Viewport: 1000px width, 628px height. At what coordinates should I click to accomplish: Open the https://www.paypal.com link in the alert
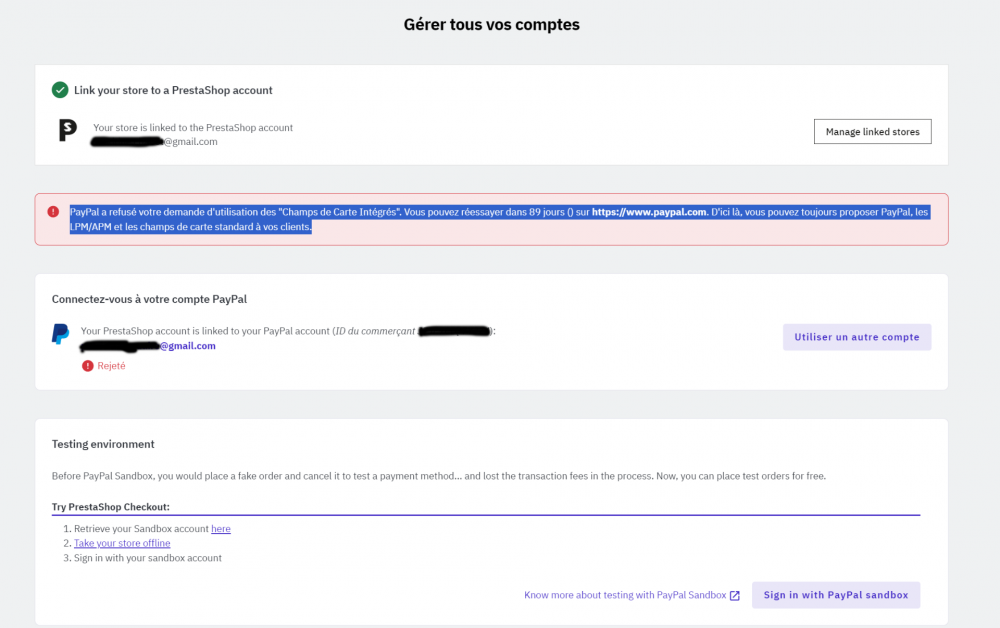coord(649,212)
